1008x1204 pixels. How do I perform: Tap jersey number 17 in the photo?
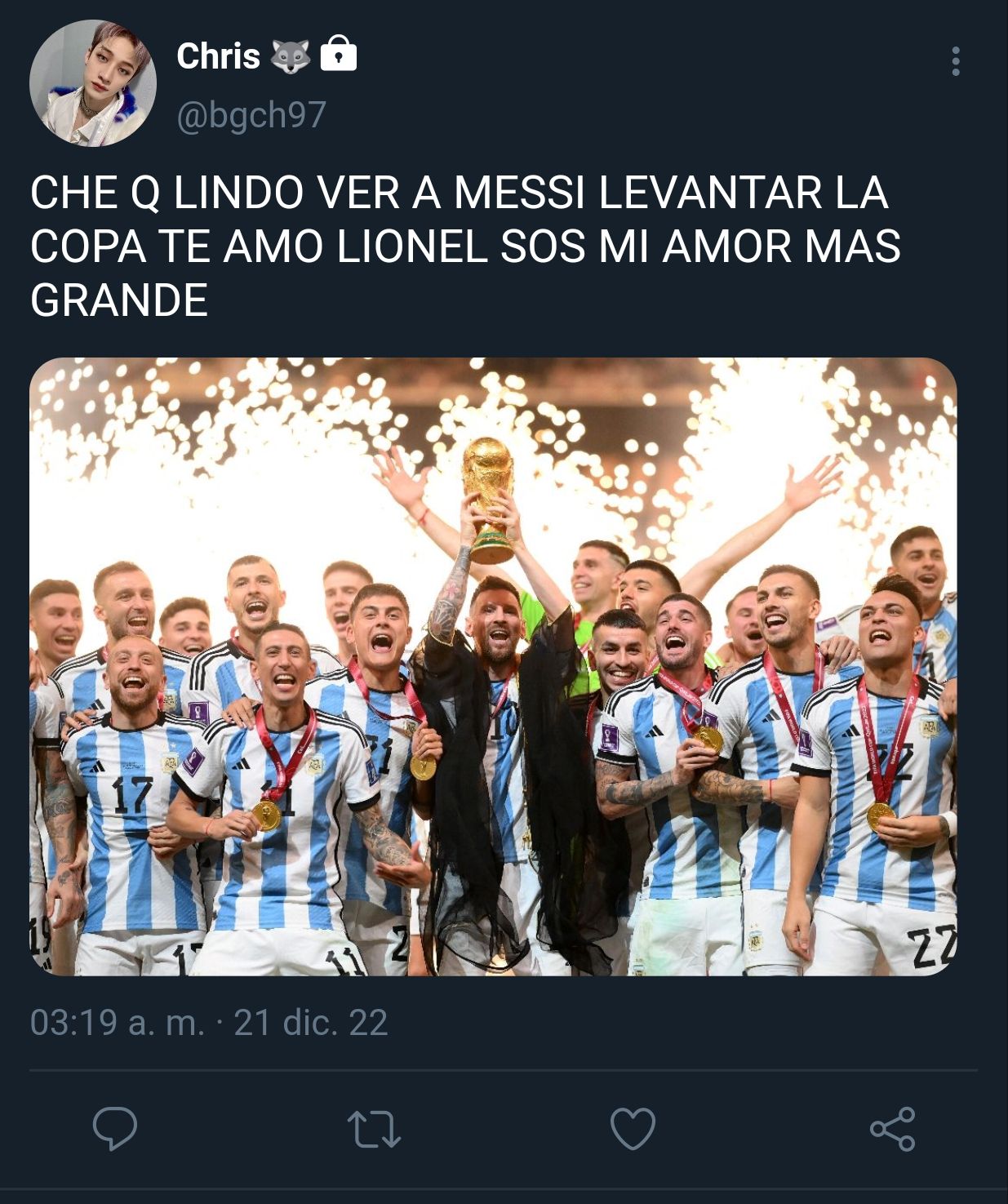[131, 795]
